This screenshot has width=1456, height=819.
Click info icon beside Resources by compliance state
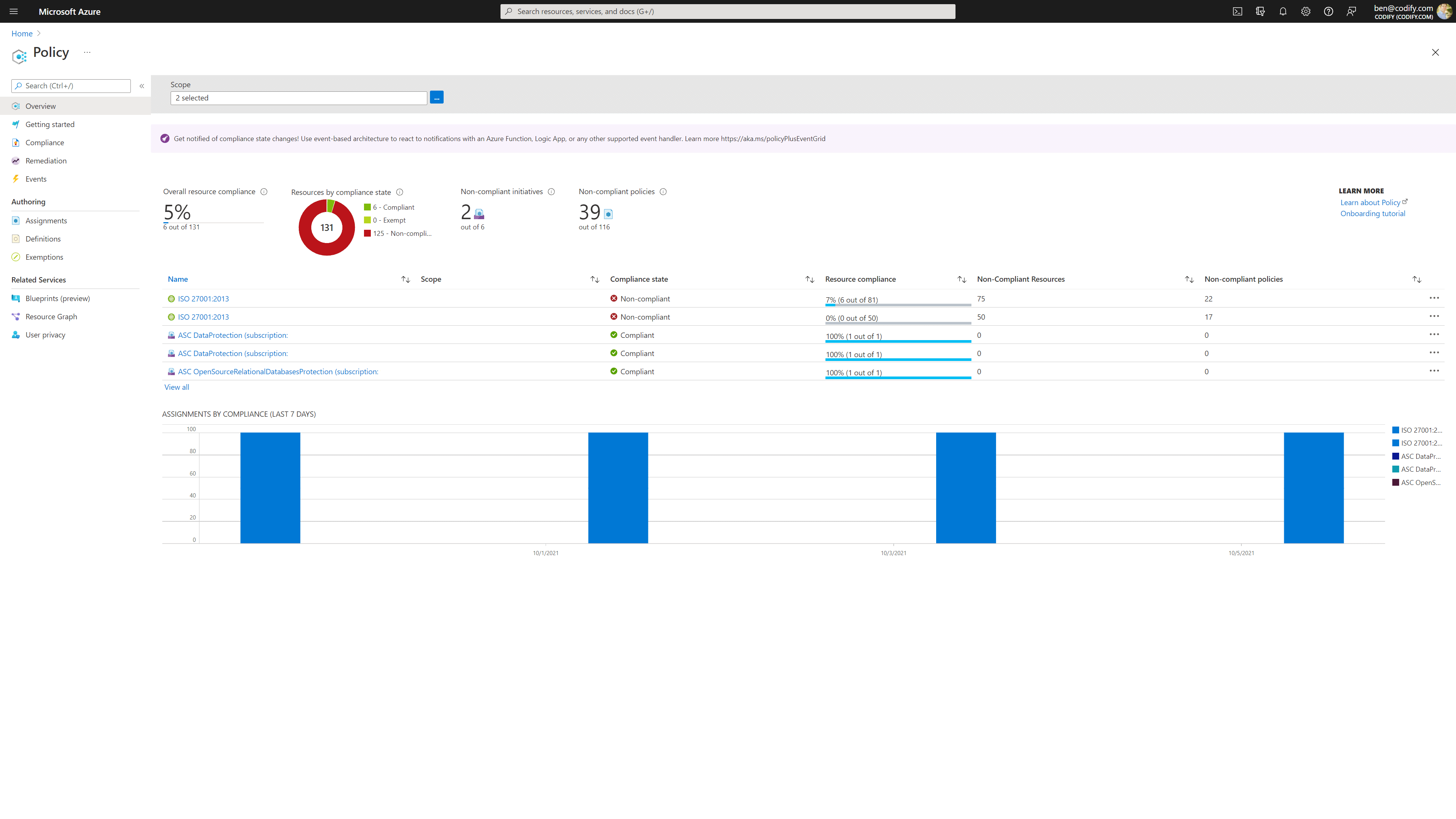click(x=400, y=192)
